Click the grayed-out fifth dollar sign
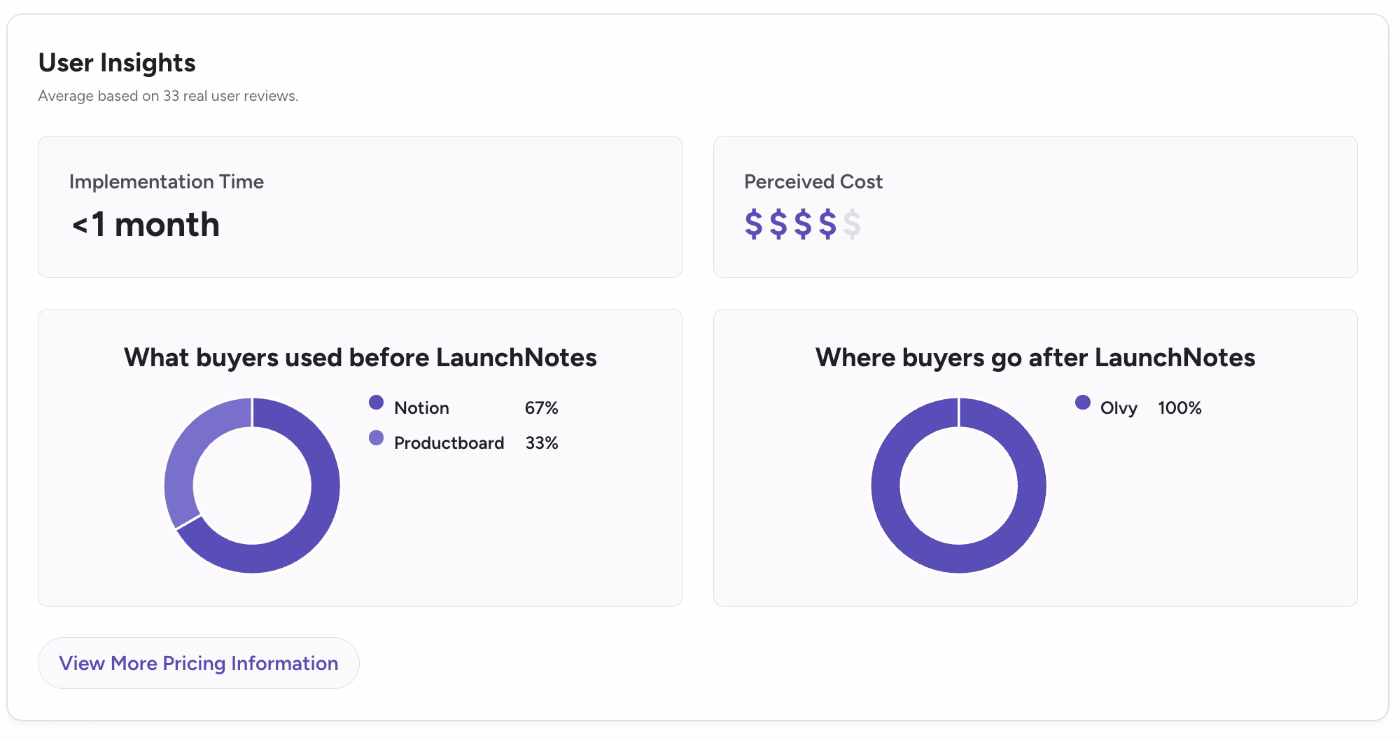The height and width of the screenshot is (738, 1400). click(x=852, y=224)
